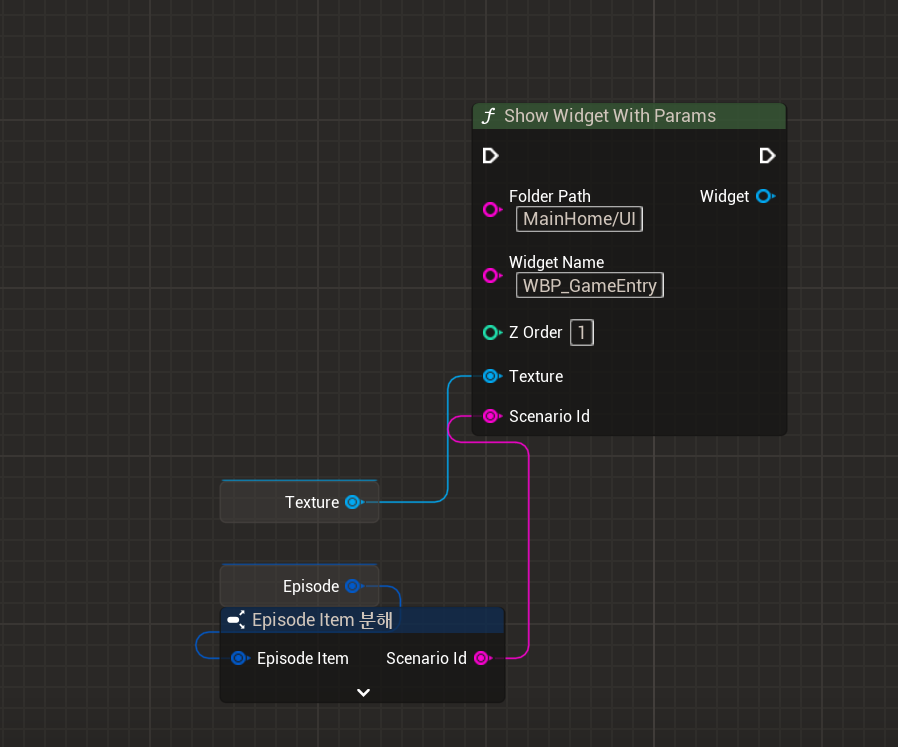Screen dimensions: 898x747
Task: Click the Z Order input pin
Action: pyautogui.click(x=492, y=332)
